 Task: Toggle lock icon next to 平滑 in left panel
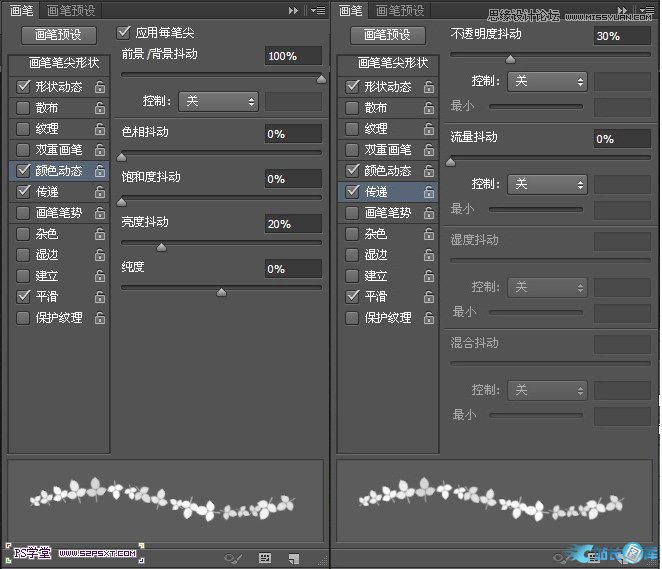coord(100,297)
